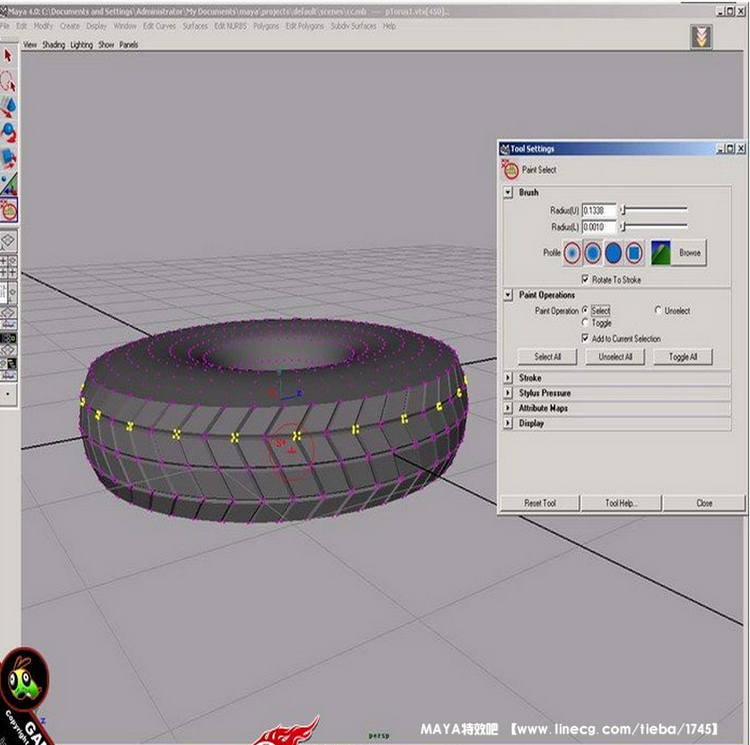Open the viewport Shading menu
The width and height of the screenshot is (750, 745).
[x=54, y=44]
